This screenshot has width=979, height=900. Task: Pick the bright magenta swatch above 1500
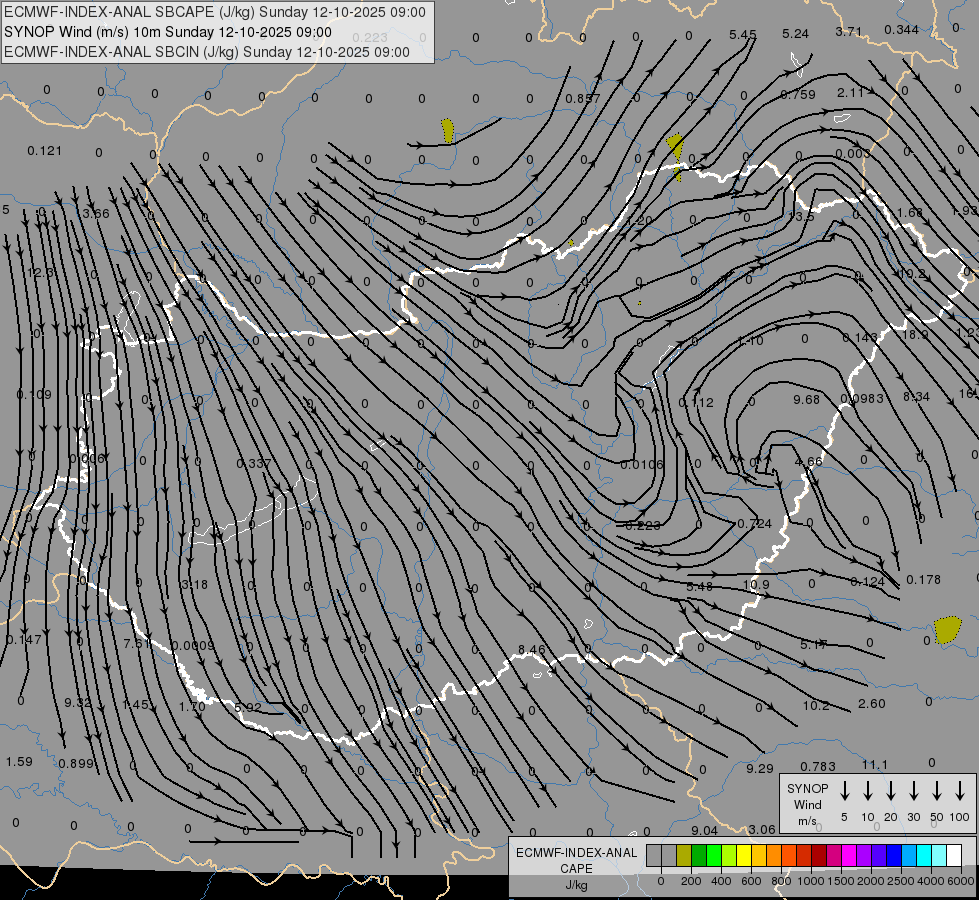pos(849,856)
